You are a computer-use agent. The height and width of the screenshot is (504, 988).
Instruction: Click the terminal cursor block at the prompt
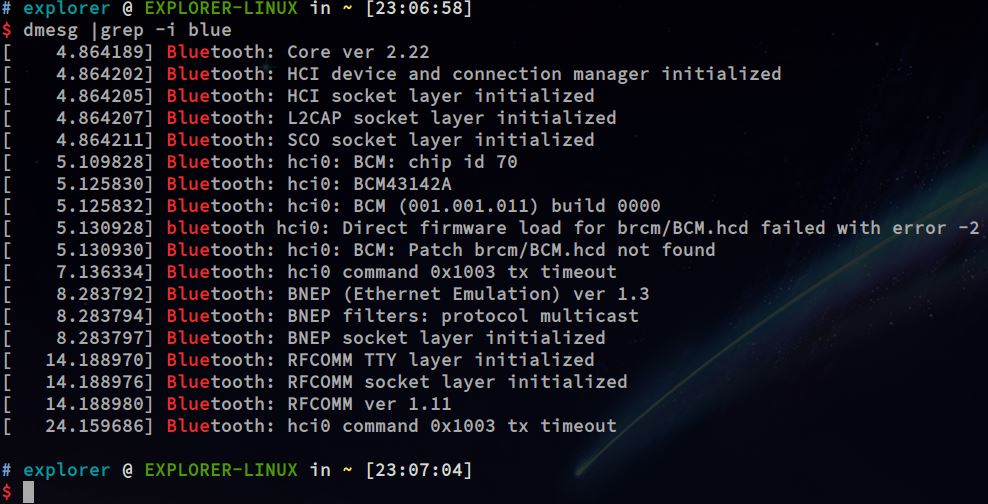[29, 491]
